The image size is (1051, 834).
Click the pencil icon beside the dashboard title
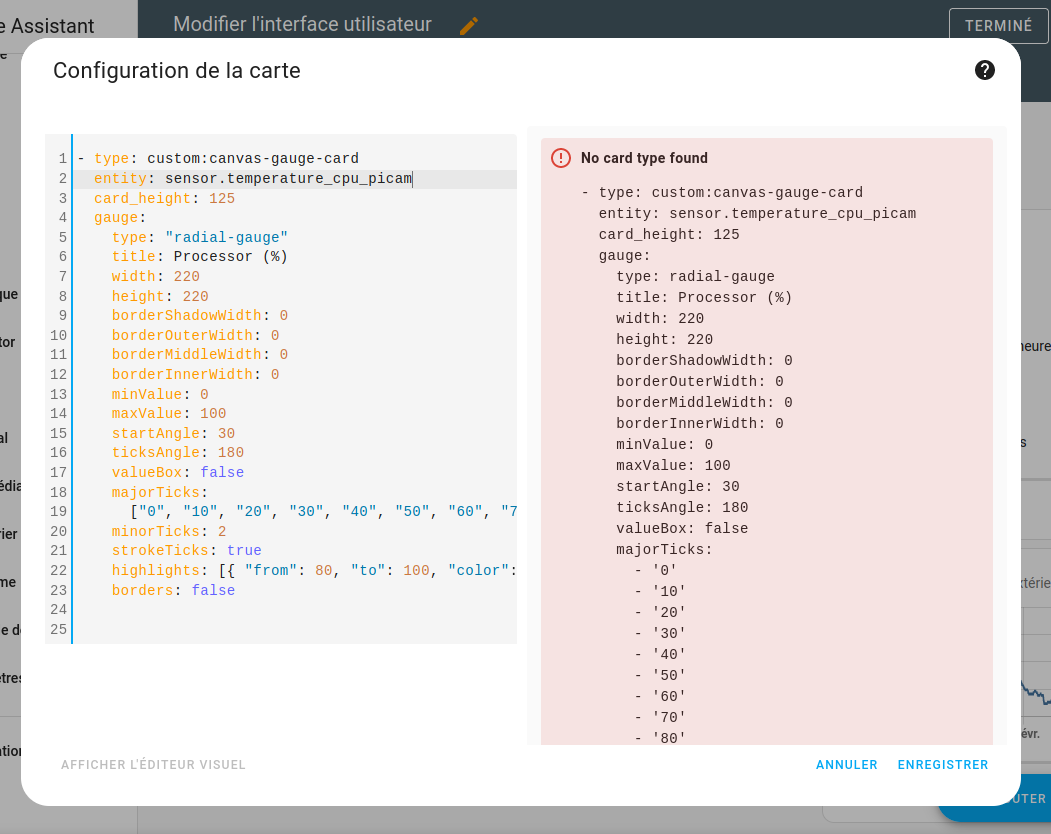click(468, 27)
